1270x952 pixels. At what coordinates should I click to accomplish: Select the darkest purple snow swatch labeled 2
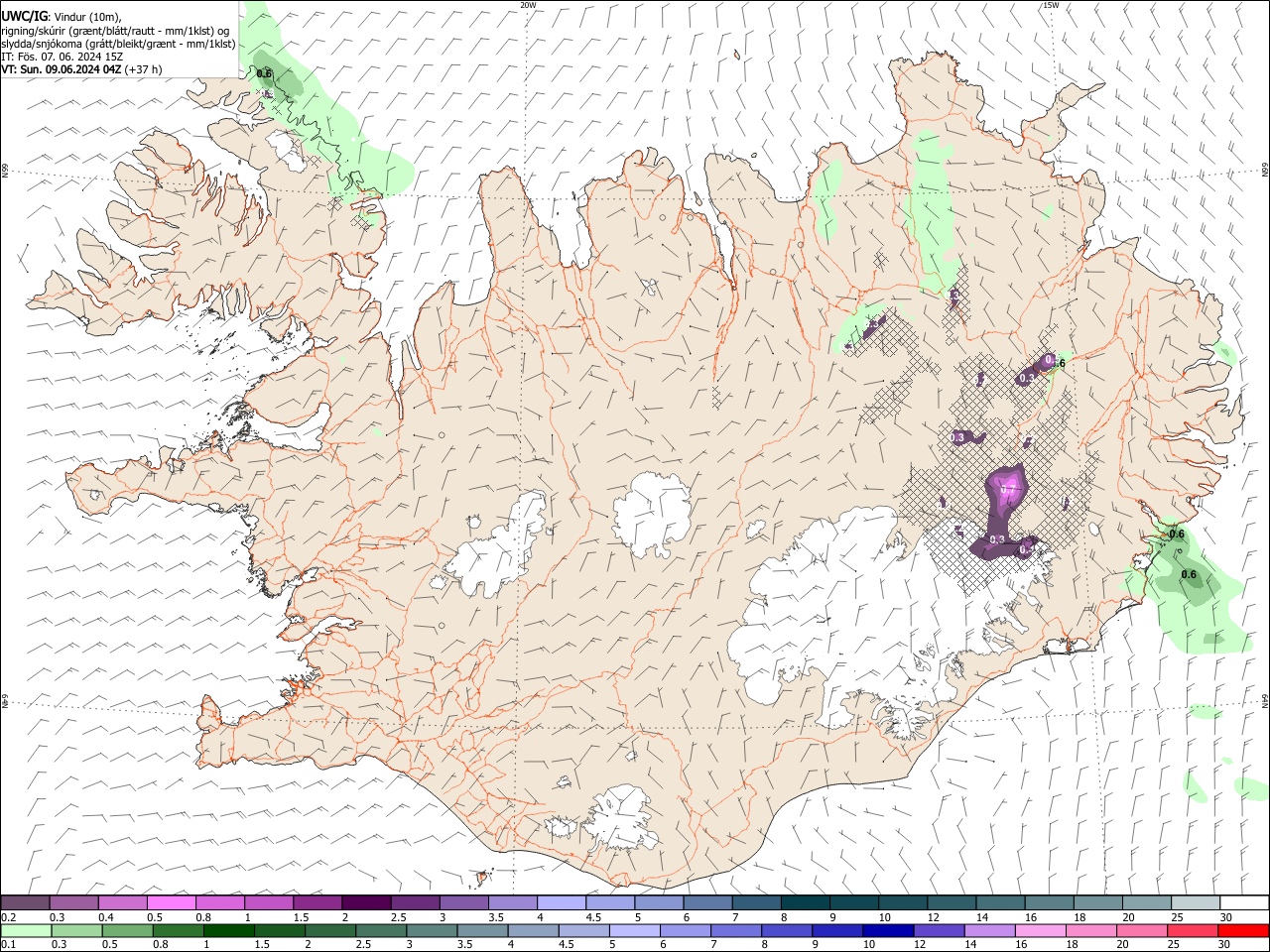pos(365,903)
